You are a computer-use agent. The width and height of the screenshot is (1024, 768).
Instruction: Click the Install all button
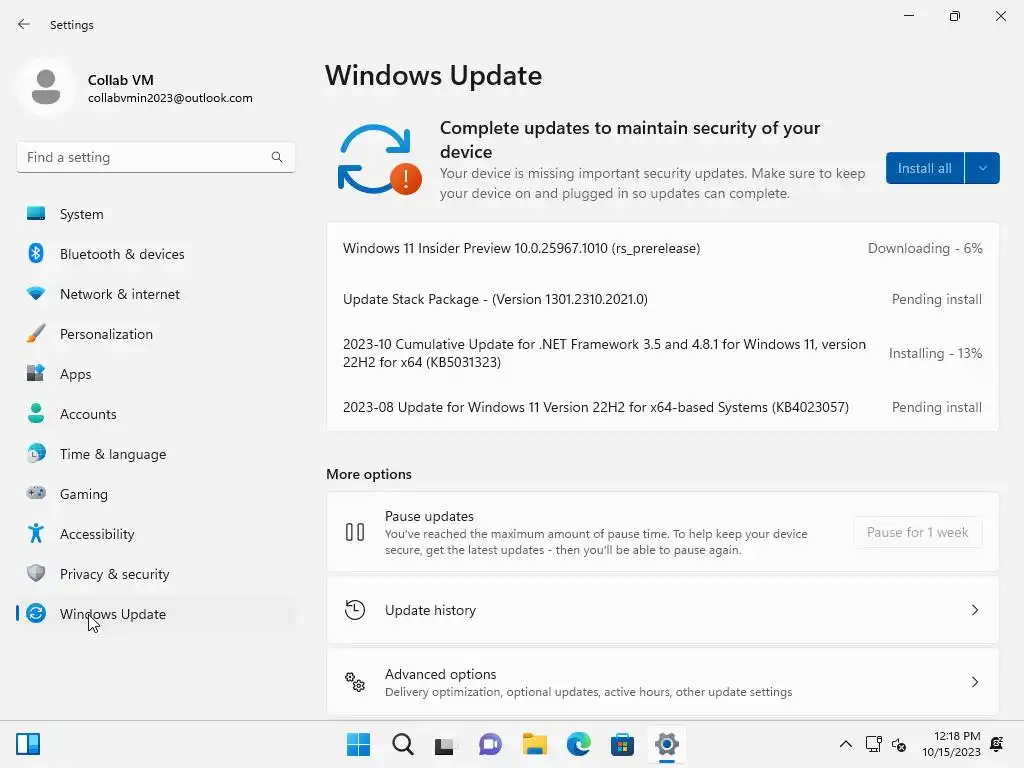[x=925, y=168]
